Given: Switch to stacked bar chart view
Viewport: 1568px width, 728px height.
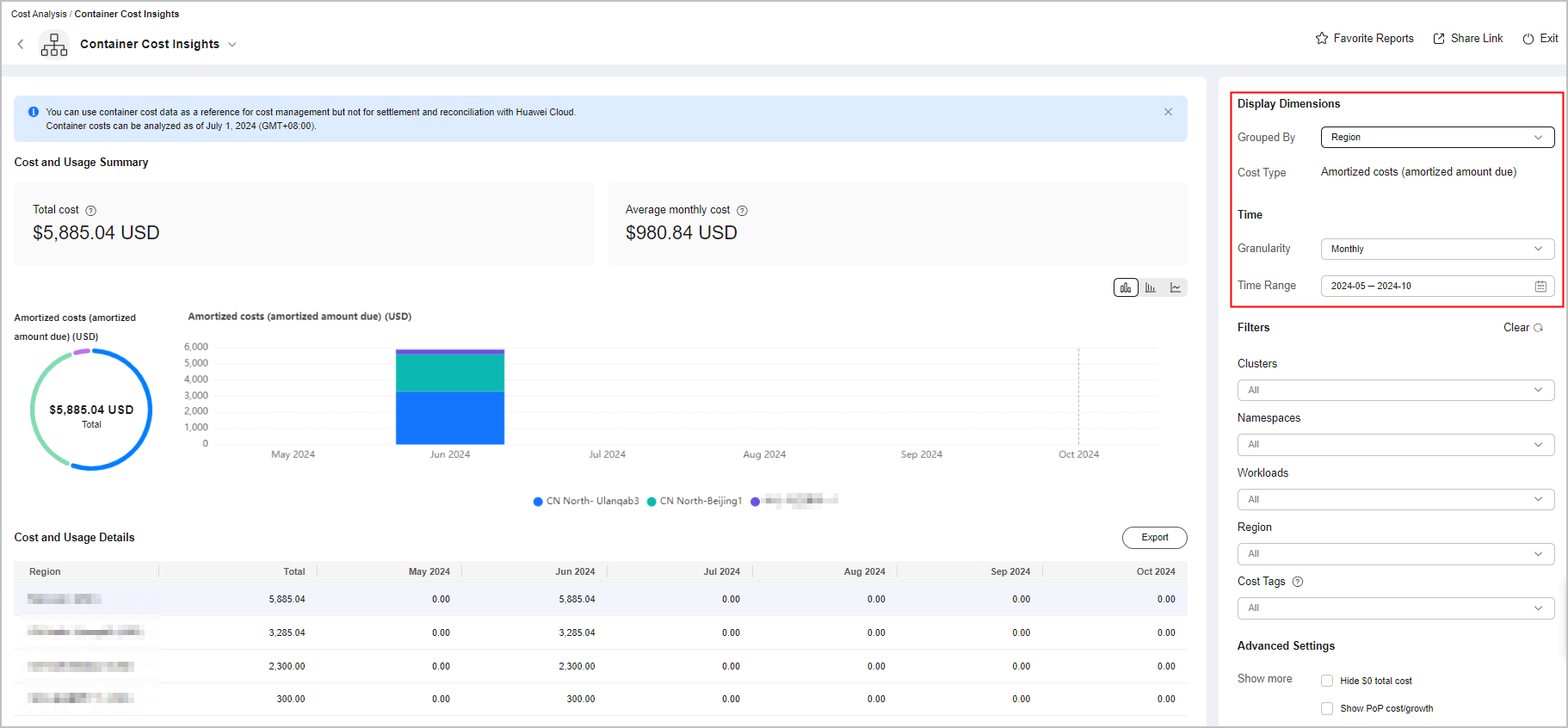Looking at the screenshot, I should pos(1126,287).
